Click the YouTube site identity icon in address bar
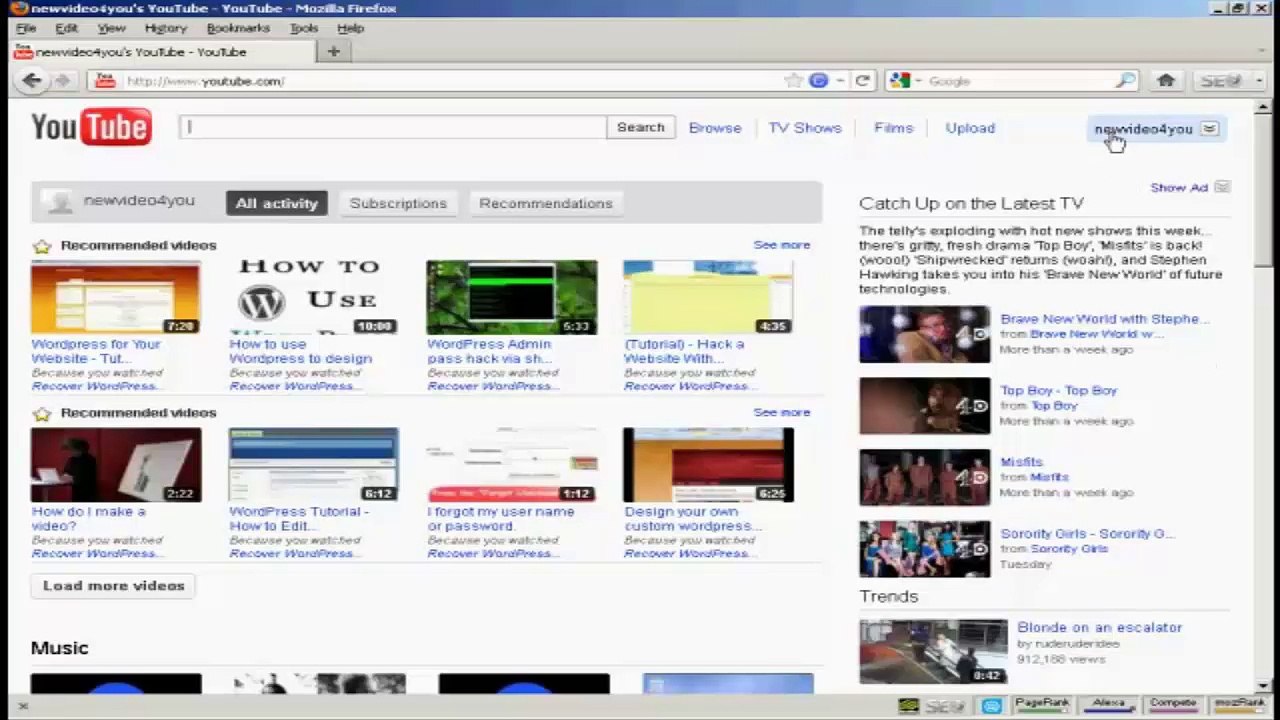The height and width of the screenshot is (720, 1280). (104, 81)
